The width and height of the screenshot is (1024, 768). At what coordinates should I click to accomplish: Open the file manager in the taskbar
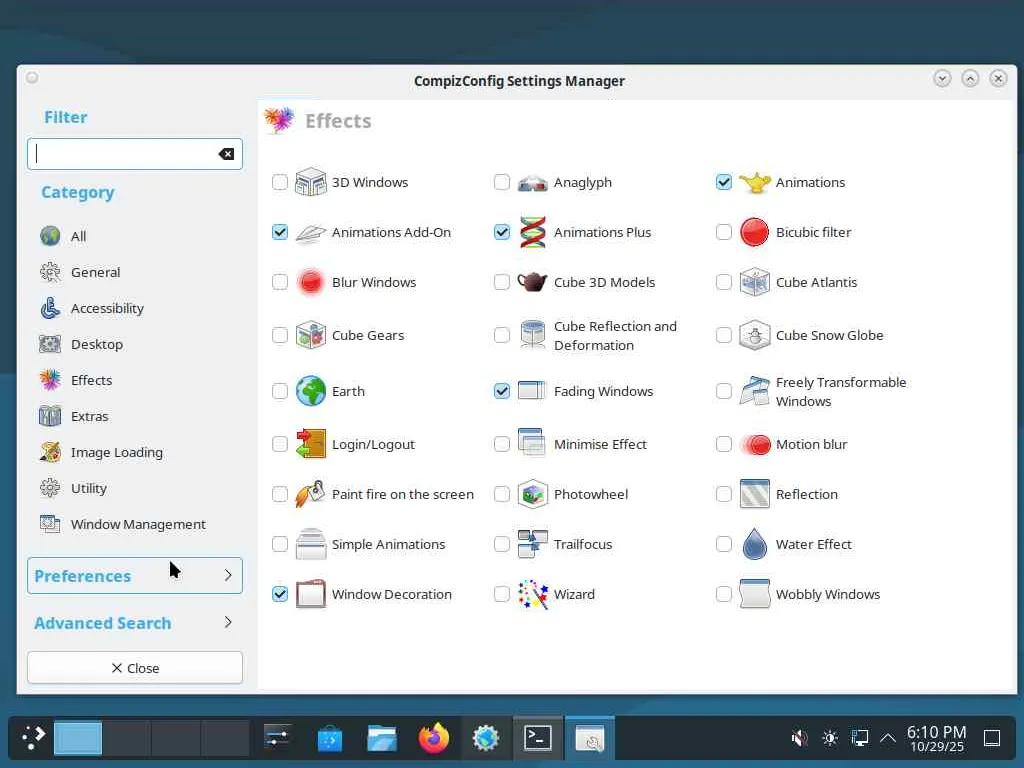pyautogui.click(x=381, y=739)
